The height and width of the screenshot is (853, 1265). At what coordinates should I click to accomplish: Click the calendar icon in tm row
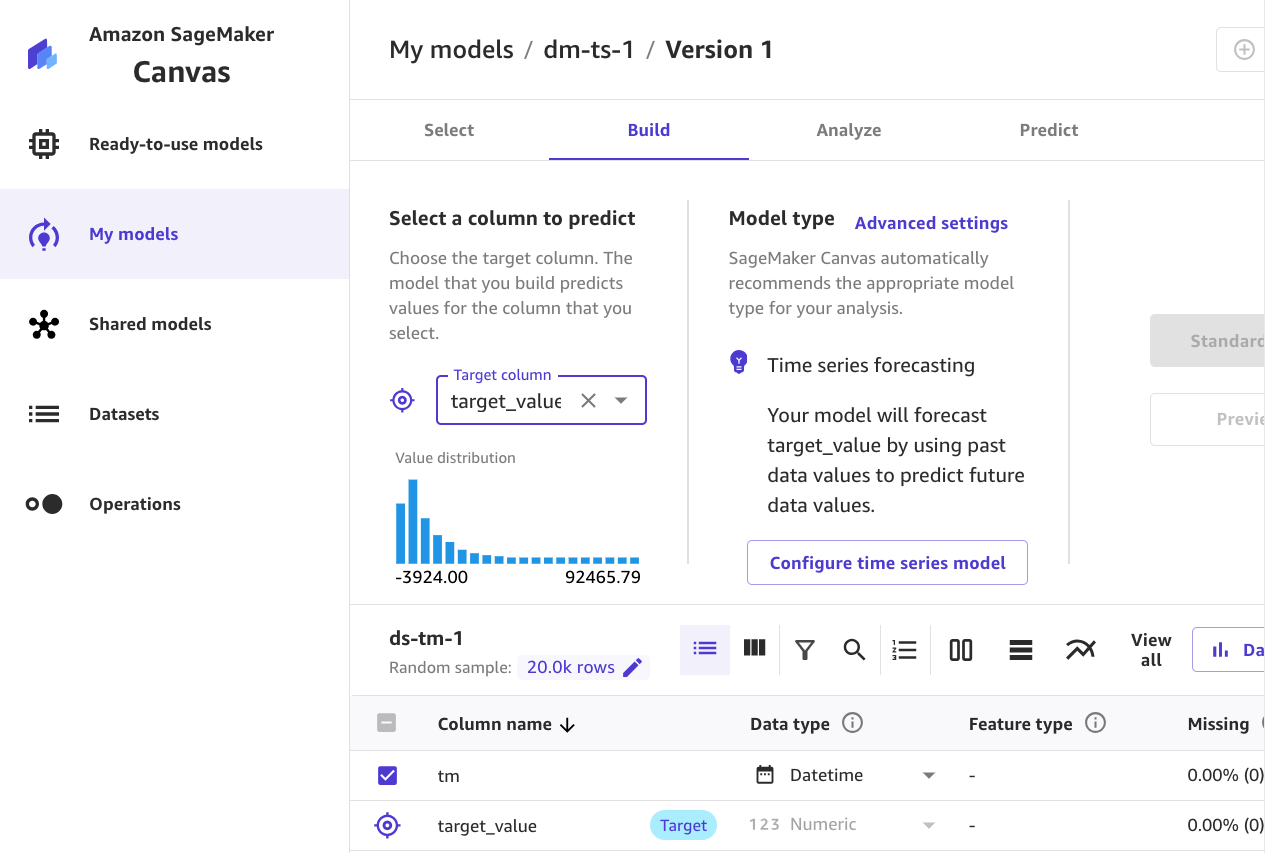click(x=765, y=774)
